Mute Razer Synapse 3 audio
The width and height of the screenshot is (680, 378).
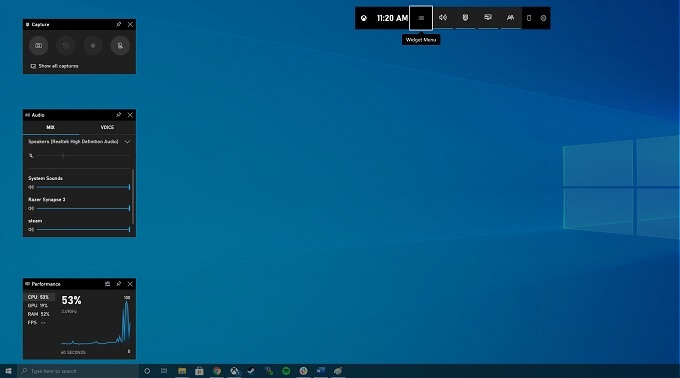tap(31, 209)
